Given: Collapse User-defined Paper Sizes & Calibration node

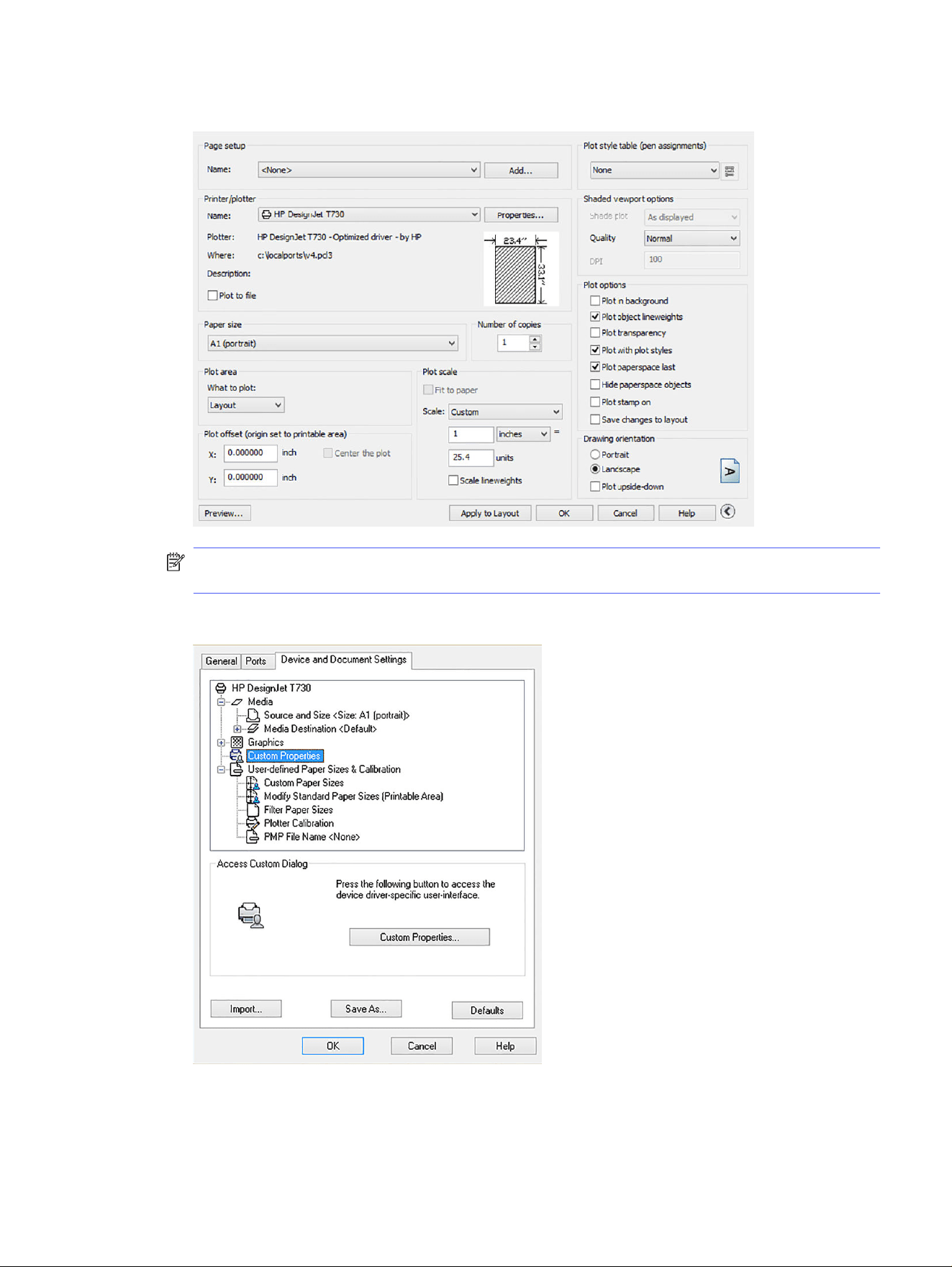Looking at the screenshot, I should 221,770.
